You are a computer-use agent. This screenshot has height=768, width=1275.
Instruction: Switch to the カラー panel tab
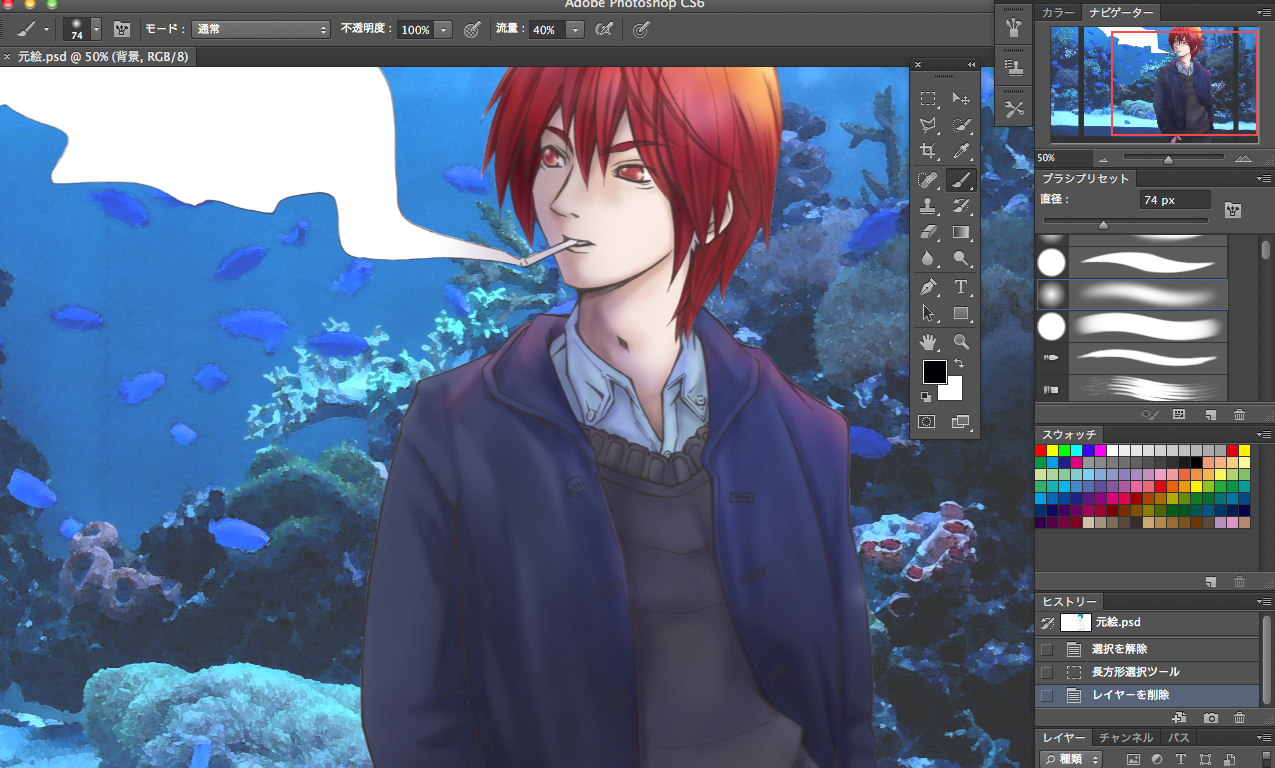(1059, 12)
